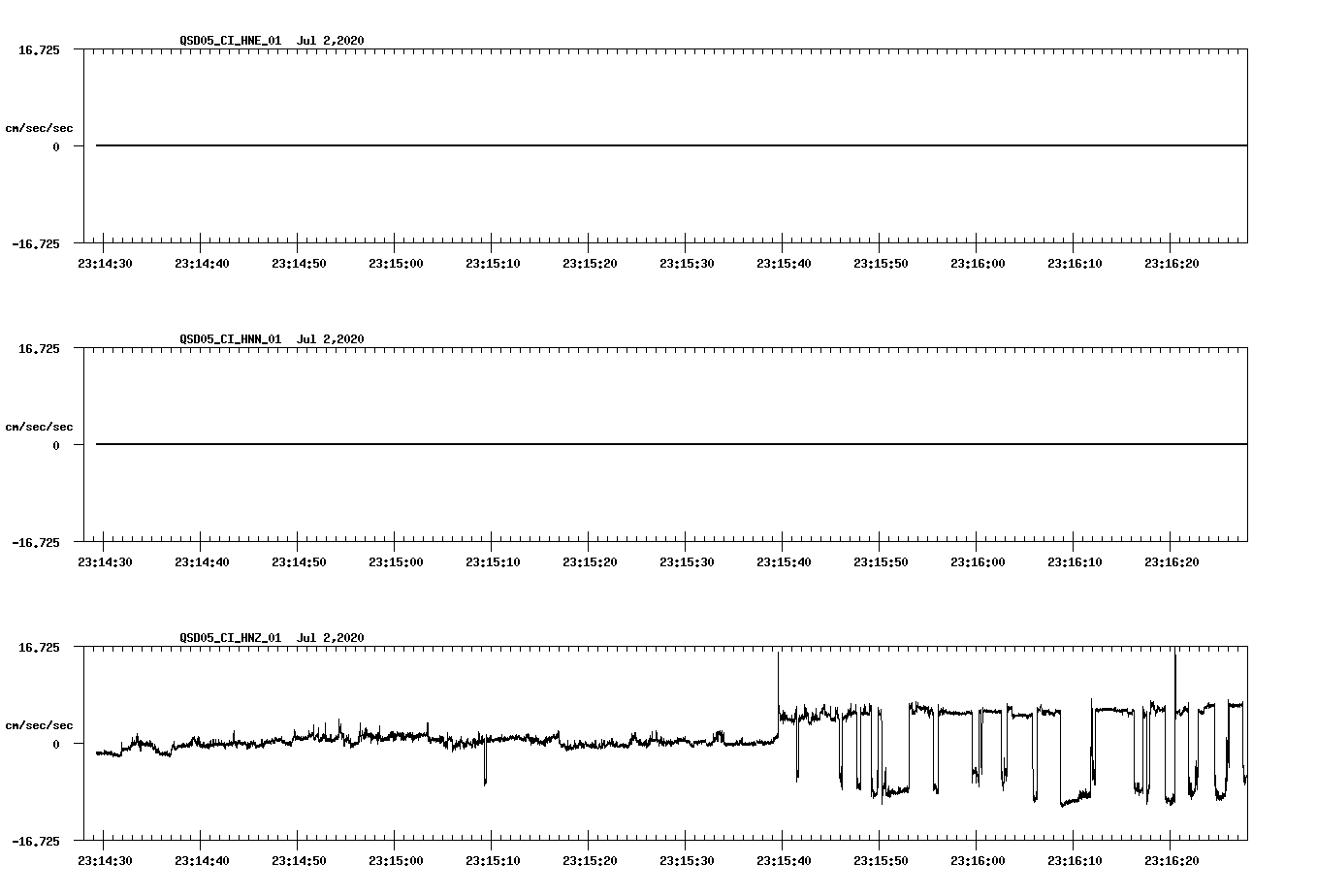1317x896 pixels.
Task: Click the QSD05_CI_HNN_01 plot title
Action: pyautogui.click(x=272, y=339)
